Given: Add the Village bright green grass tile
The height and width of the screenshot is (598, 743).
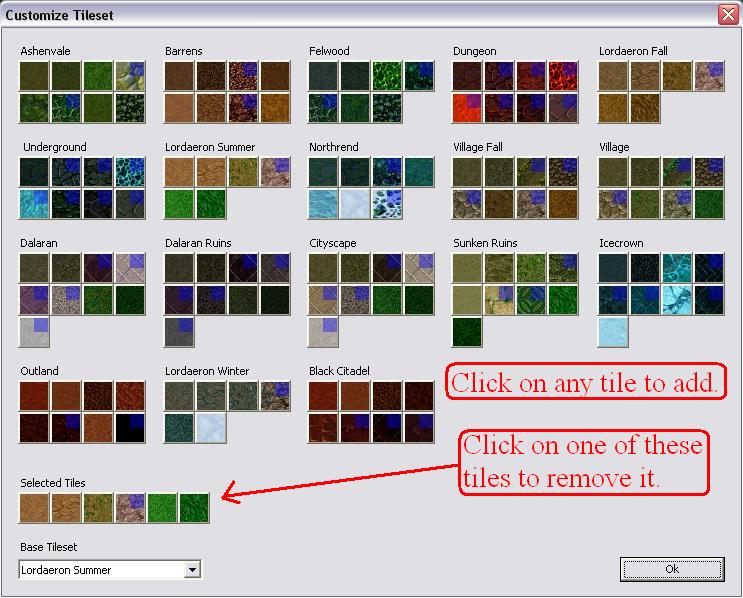Looking at the screenshot, I should 710,204.
